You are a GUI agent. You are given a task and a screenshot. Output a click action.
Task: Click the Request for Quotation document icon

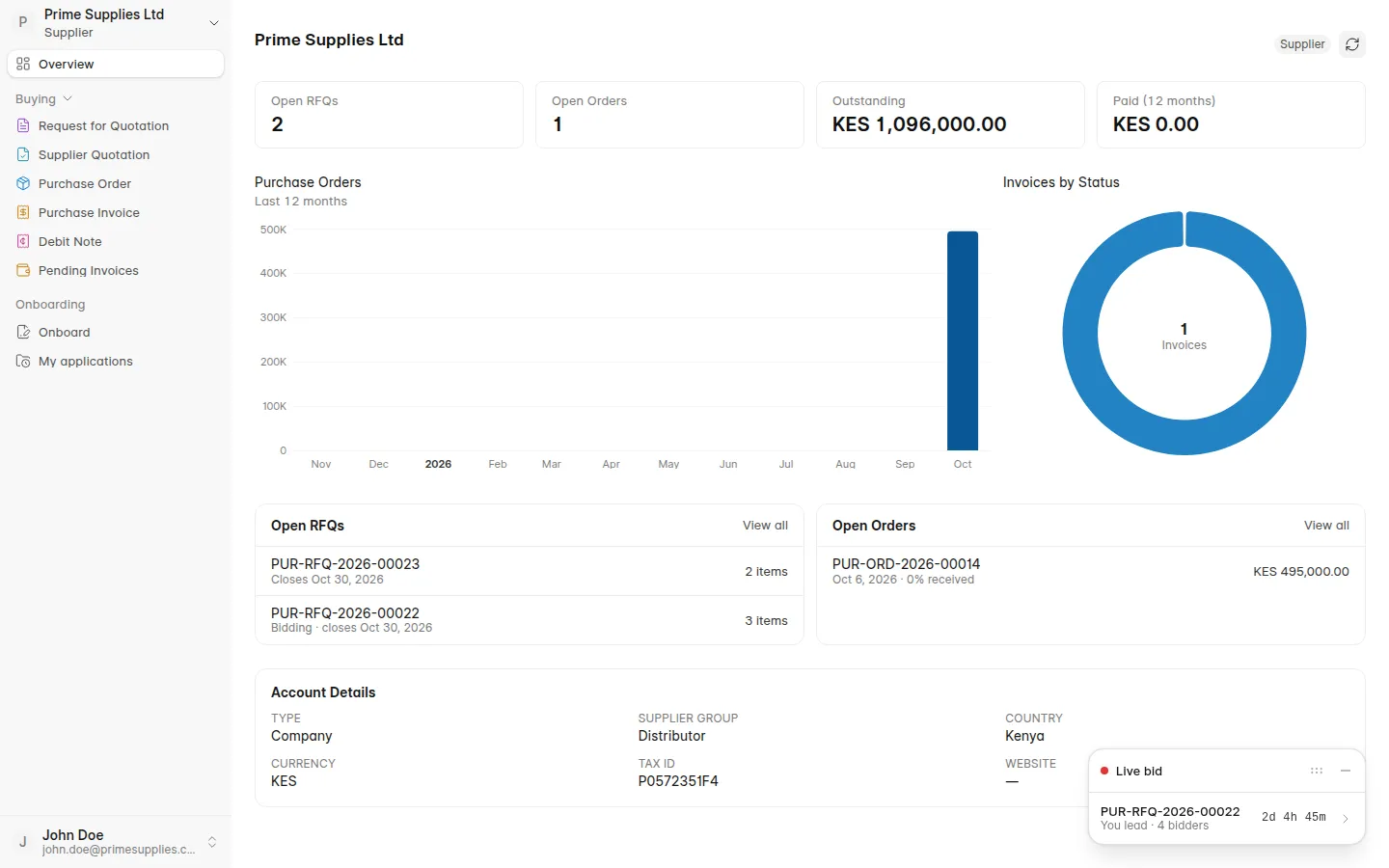pos(23,125)
